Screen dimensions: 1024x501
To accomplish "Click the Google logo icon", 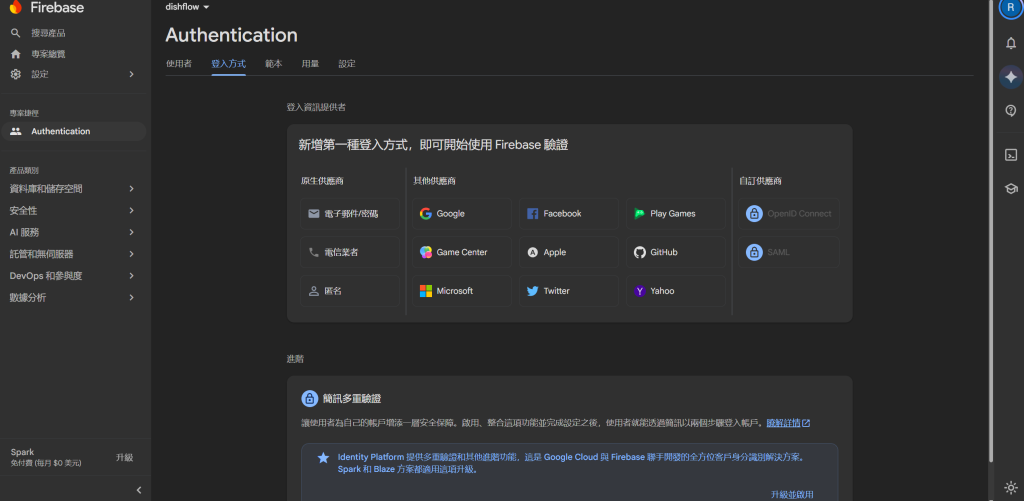I will click(x=426, y=214).
